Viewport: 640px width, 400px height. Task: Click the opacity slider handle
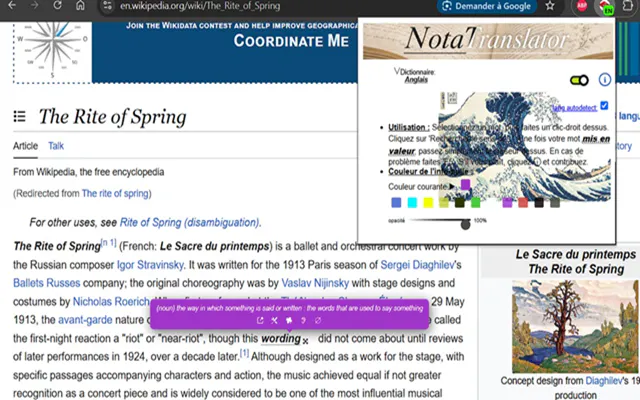coord(465,224)
